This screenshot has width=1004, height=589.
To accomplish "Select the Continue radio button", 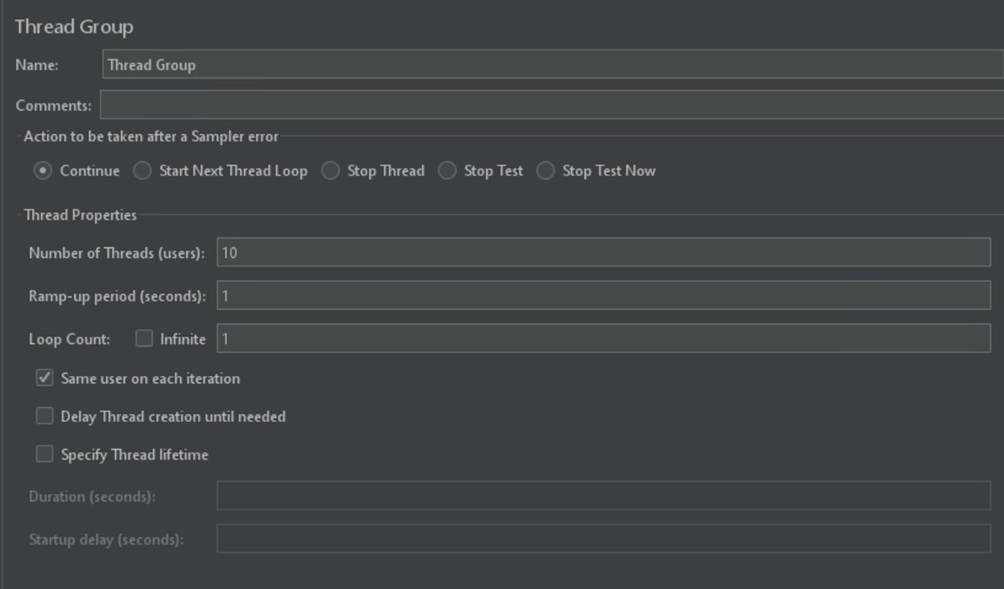I will coord(43,171).
